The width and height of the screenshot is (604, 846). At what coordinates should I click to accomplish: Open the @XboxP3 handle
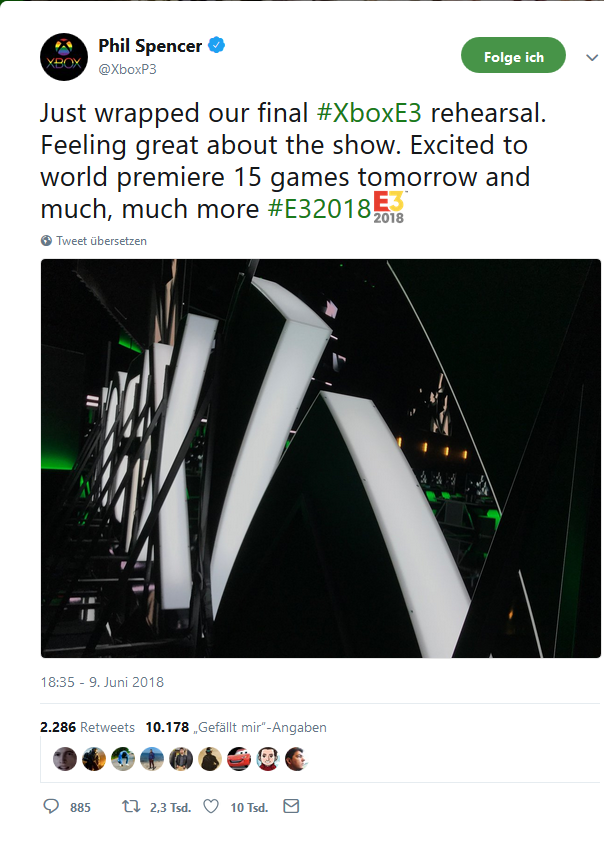(x=127, y=69)
